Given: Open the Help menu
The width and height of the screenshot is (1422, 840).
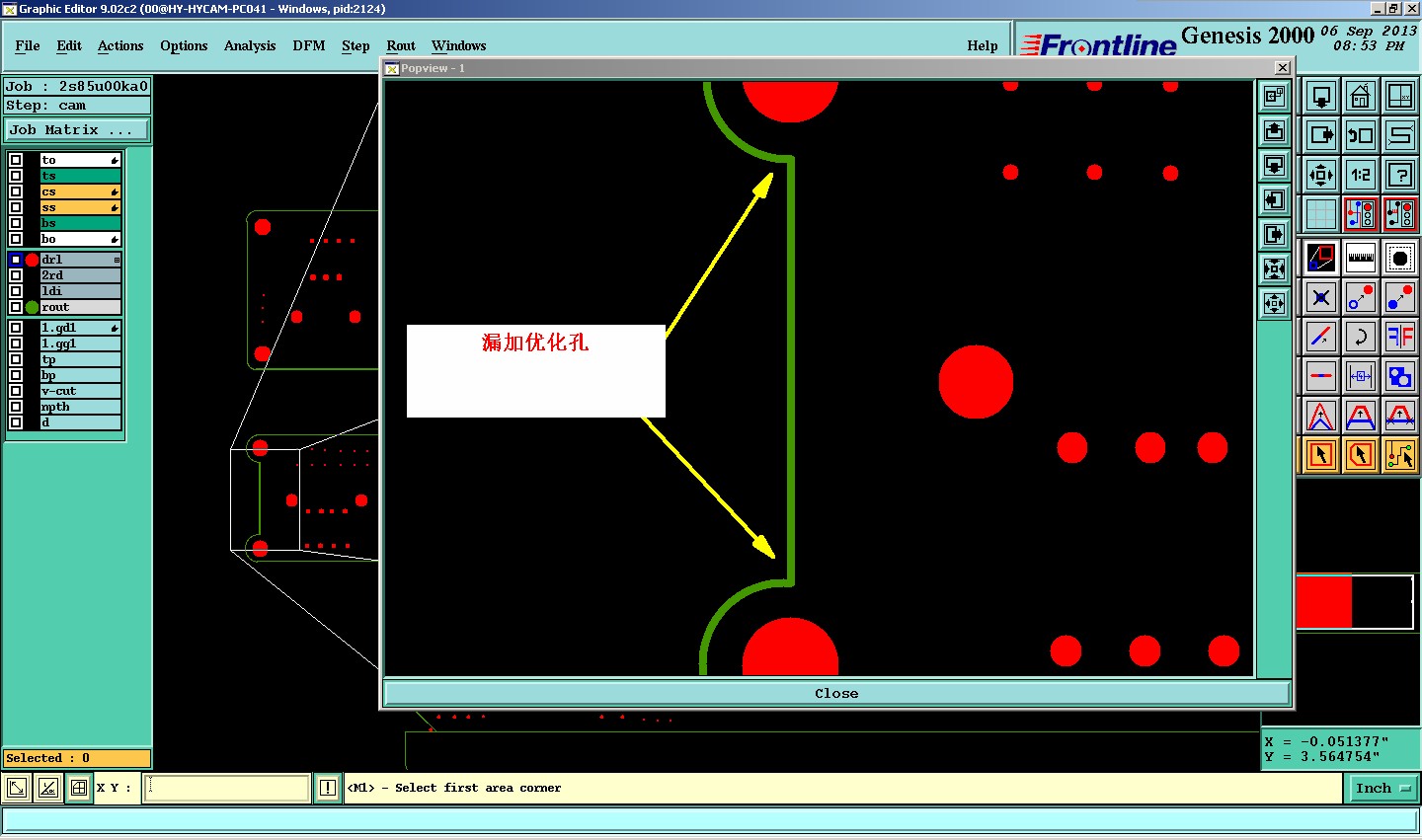Looking at the screenshot, I should (x=983, y=45).
